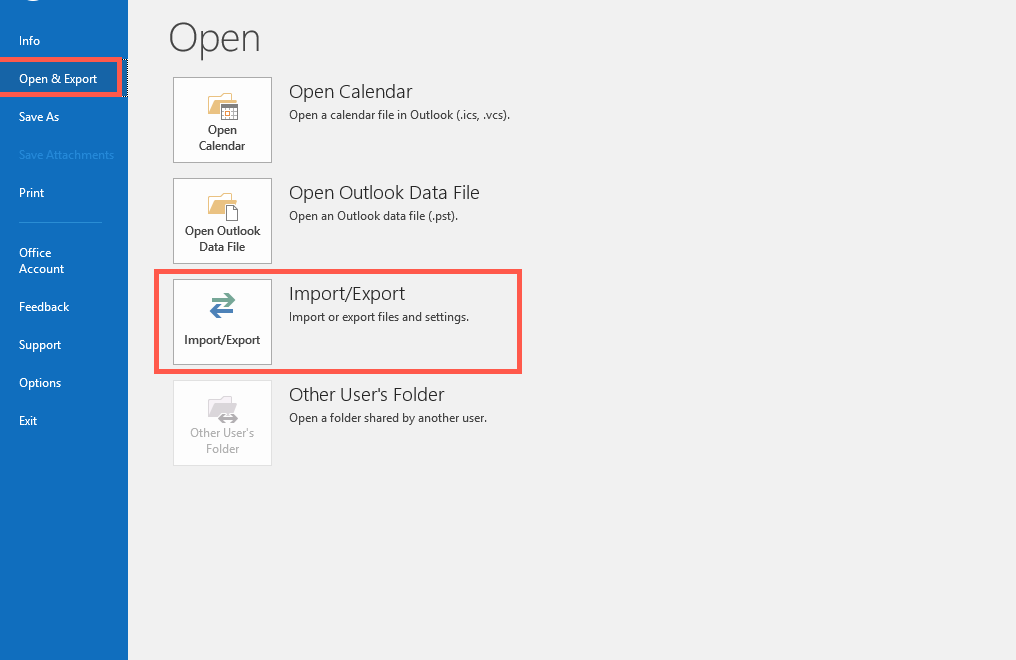The width and height of the screenshot is (1016, 660).
Task: Select the Open Calendar icon
Action: click(222, 119)
